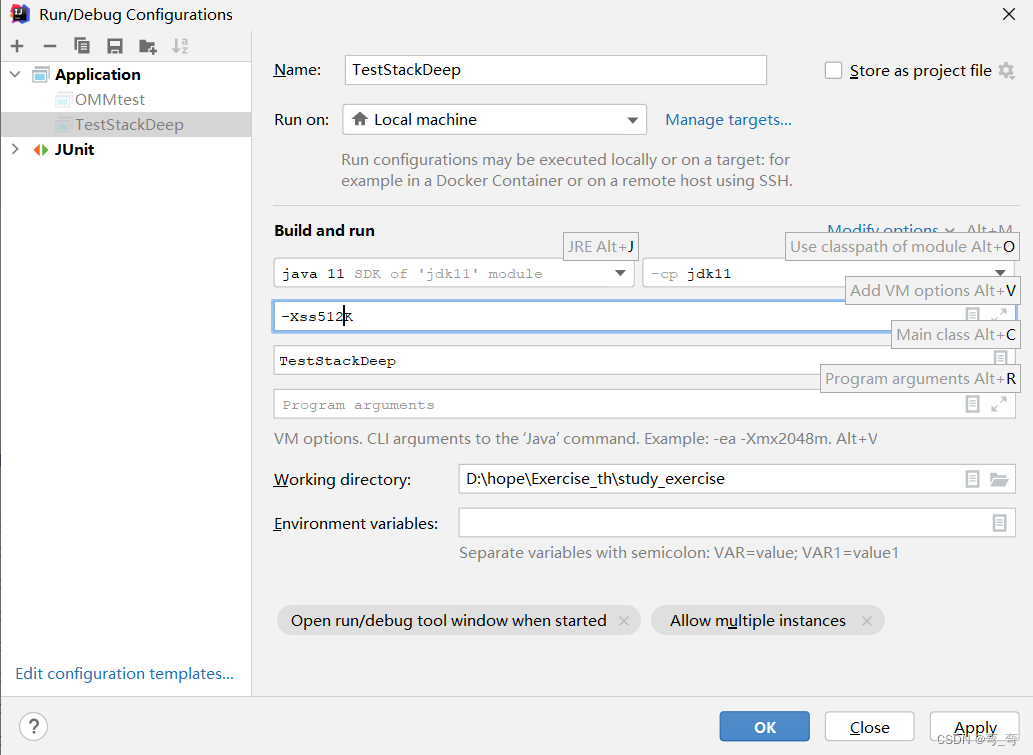1033x755 pixels.
Task: Select the OMMtest configuration
Action: tap(109, 99)
